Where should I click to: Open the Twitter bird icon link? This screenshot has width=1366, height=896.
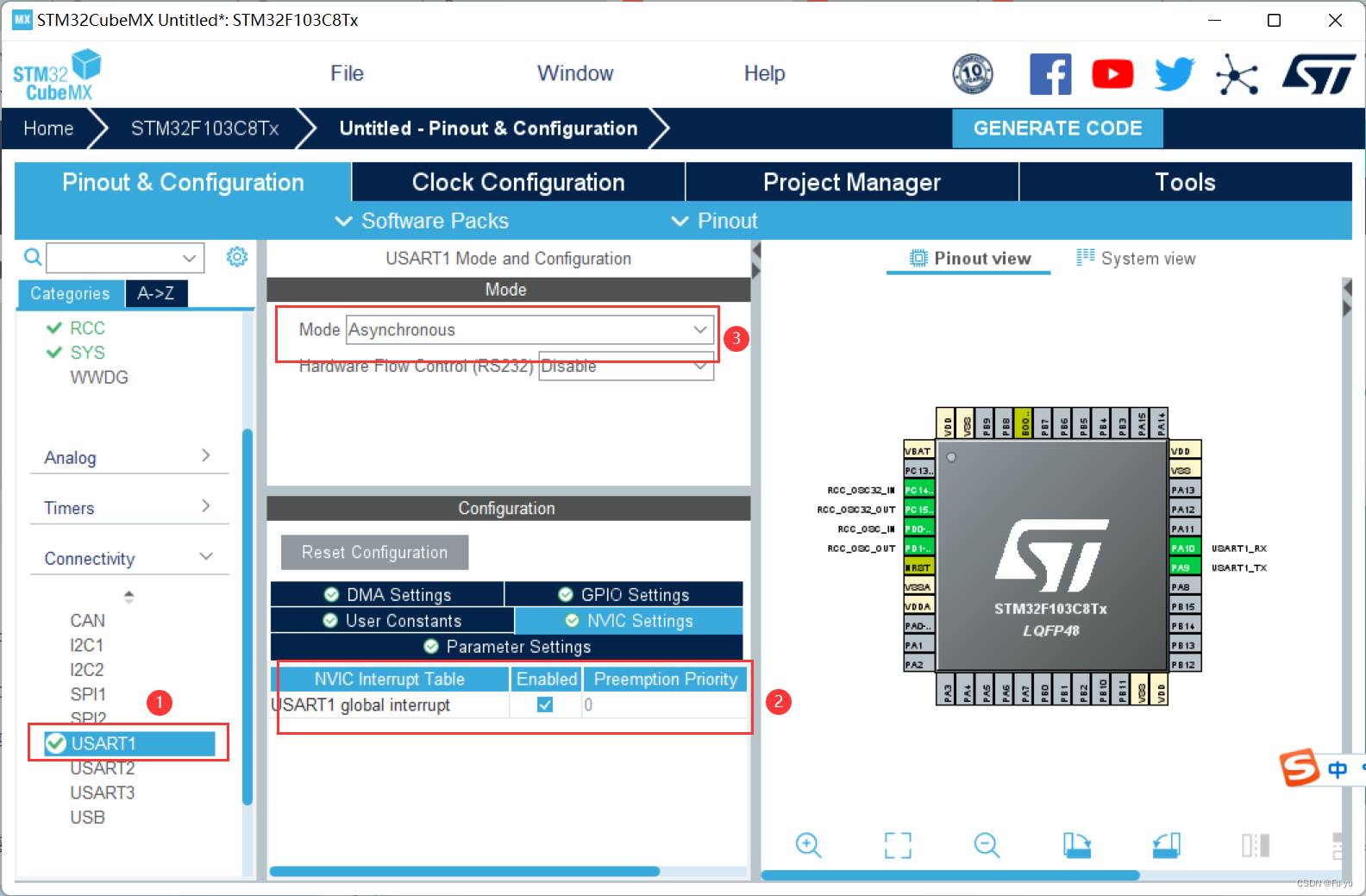coord(1175,74)
